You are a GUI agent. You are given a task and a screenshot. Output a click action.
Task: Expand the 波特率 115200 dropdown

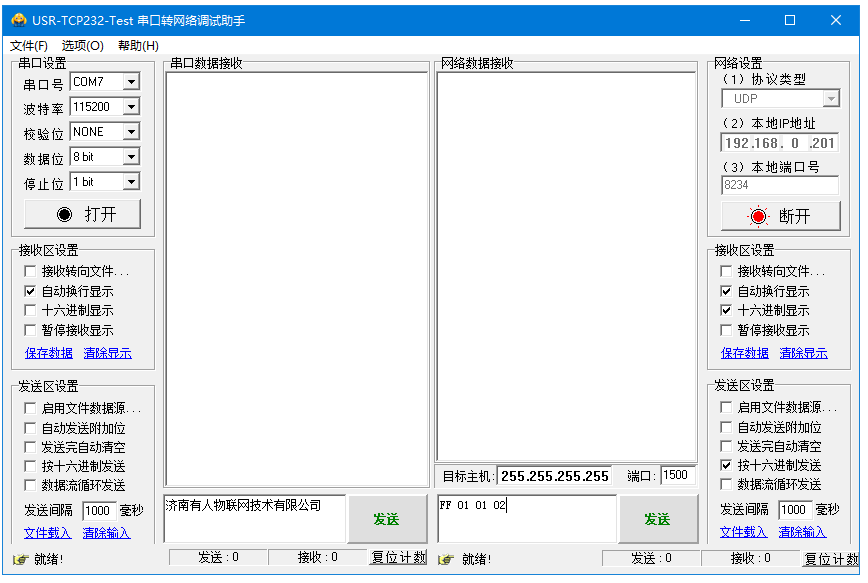click(131, 107)
